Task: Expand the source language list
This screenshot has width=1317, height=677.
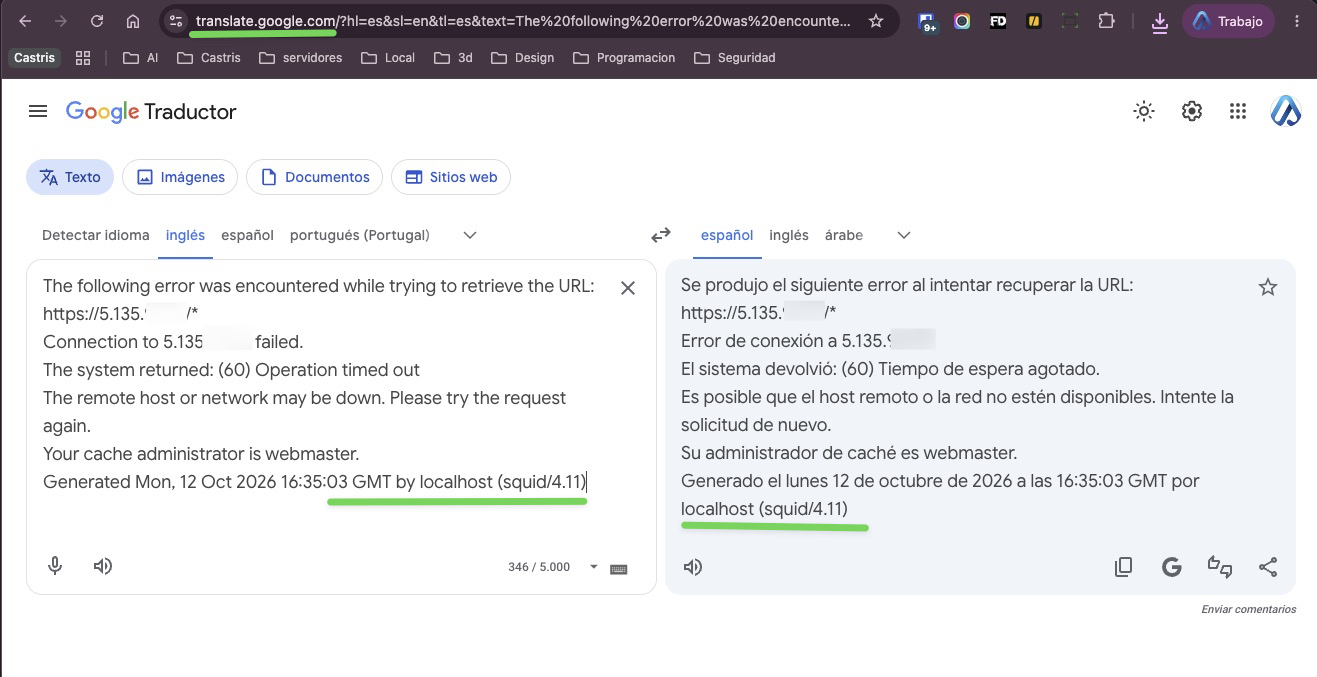Action: coord(470,236)
